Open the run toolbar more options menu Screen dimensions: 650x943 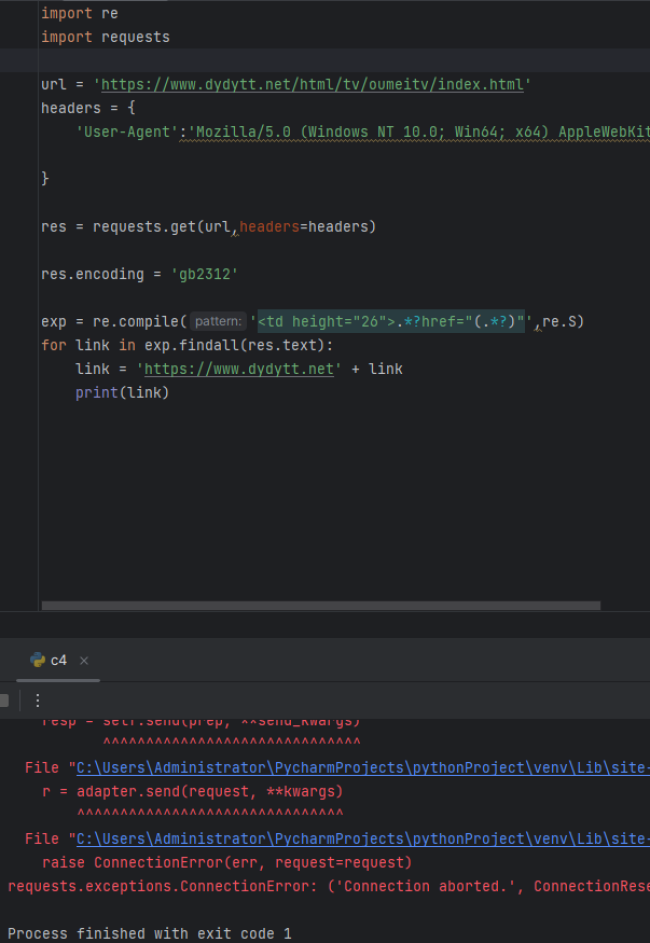tap(37, 701)
